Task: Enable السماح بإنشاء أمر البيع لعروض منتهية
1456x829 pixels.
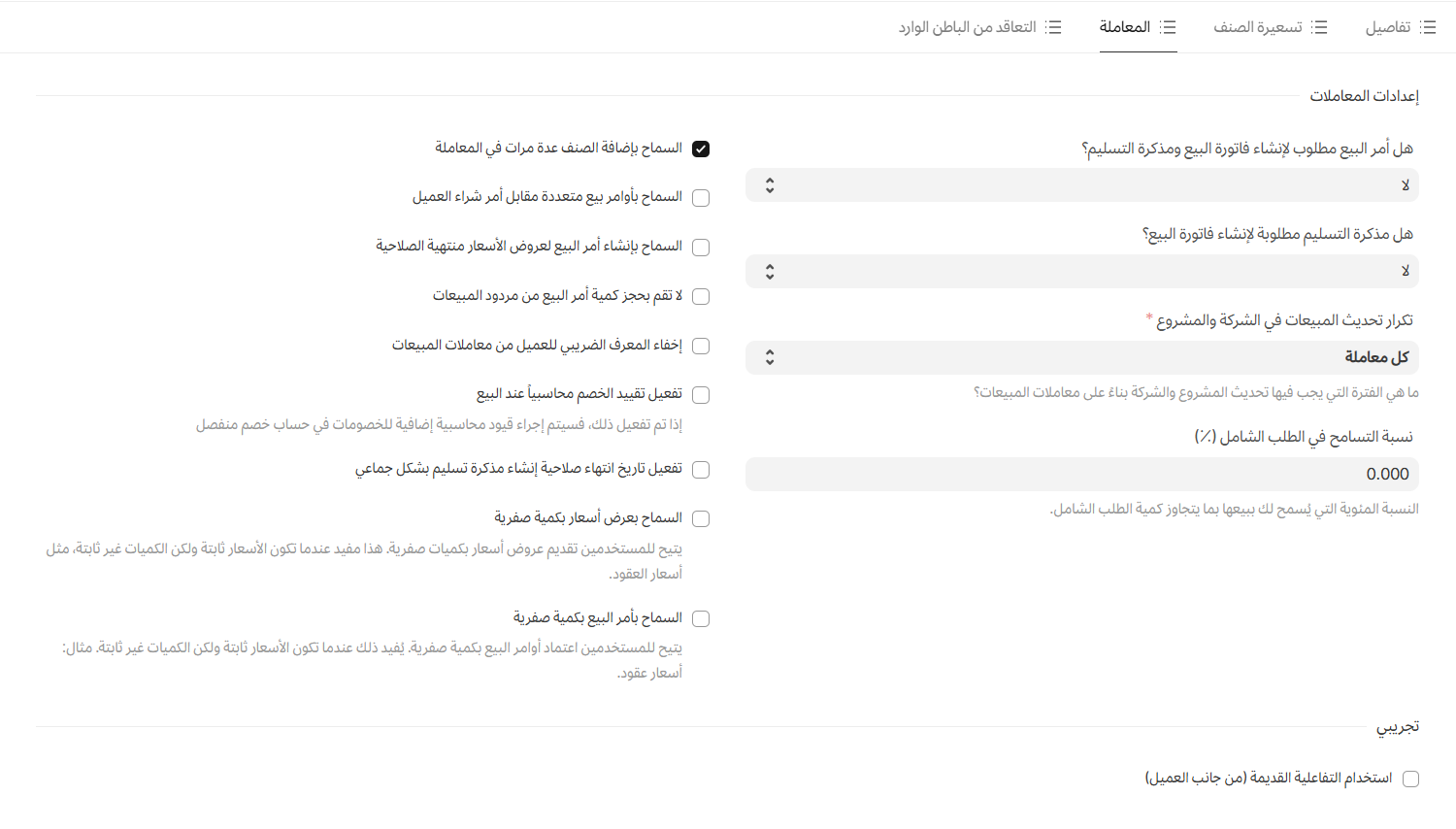Action: [701, 248]
